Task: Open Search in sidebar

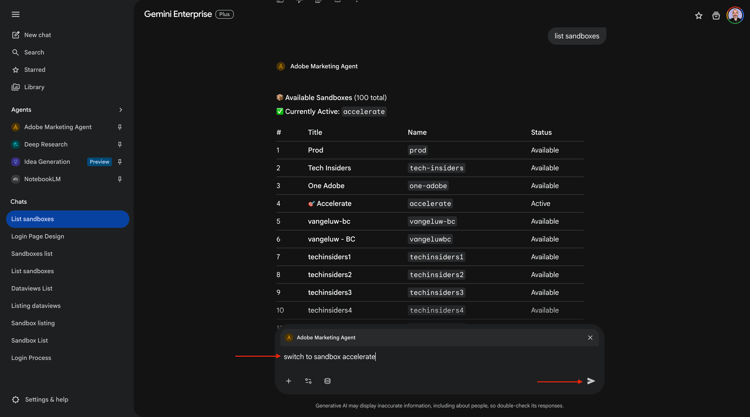Action: (x=28, y=52)
